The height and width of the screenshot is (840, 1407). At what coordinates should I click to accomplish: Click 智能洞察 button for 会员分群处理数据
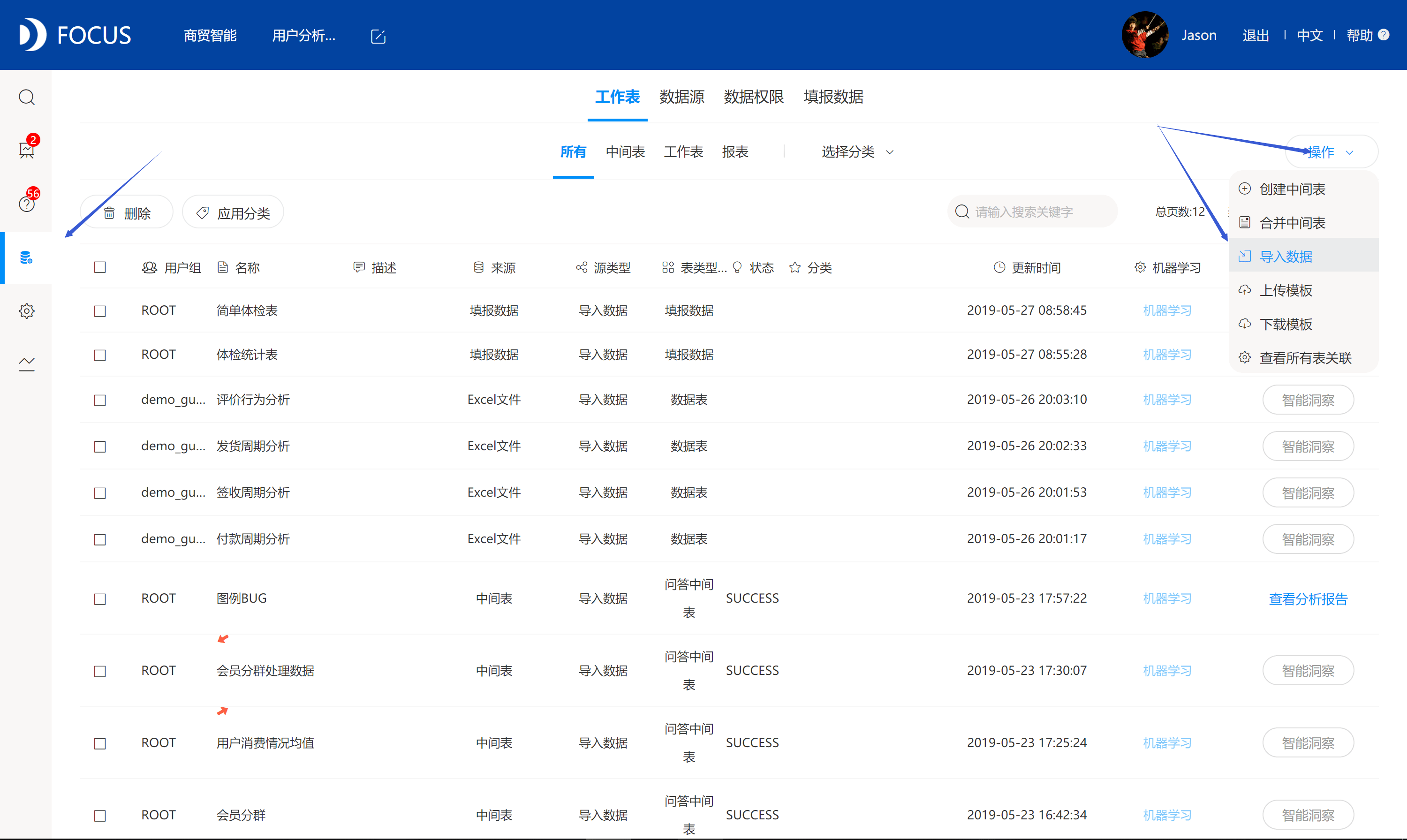pyautogui.click(x=1308, y=671)
